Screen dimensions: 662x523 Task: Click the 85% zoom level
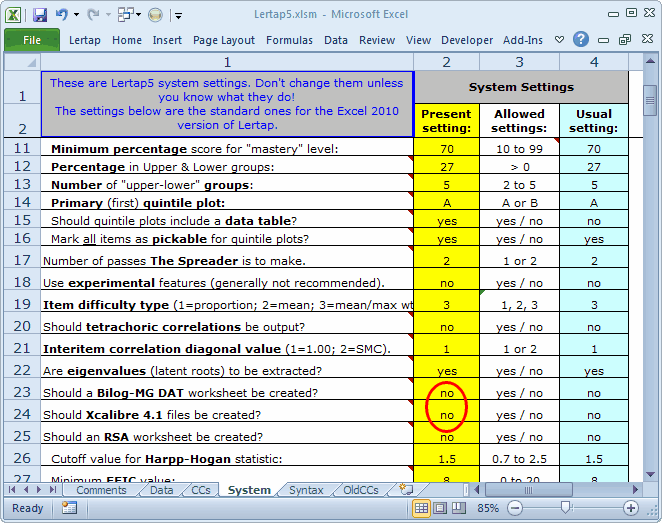[x=488, y=508]
